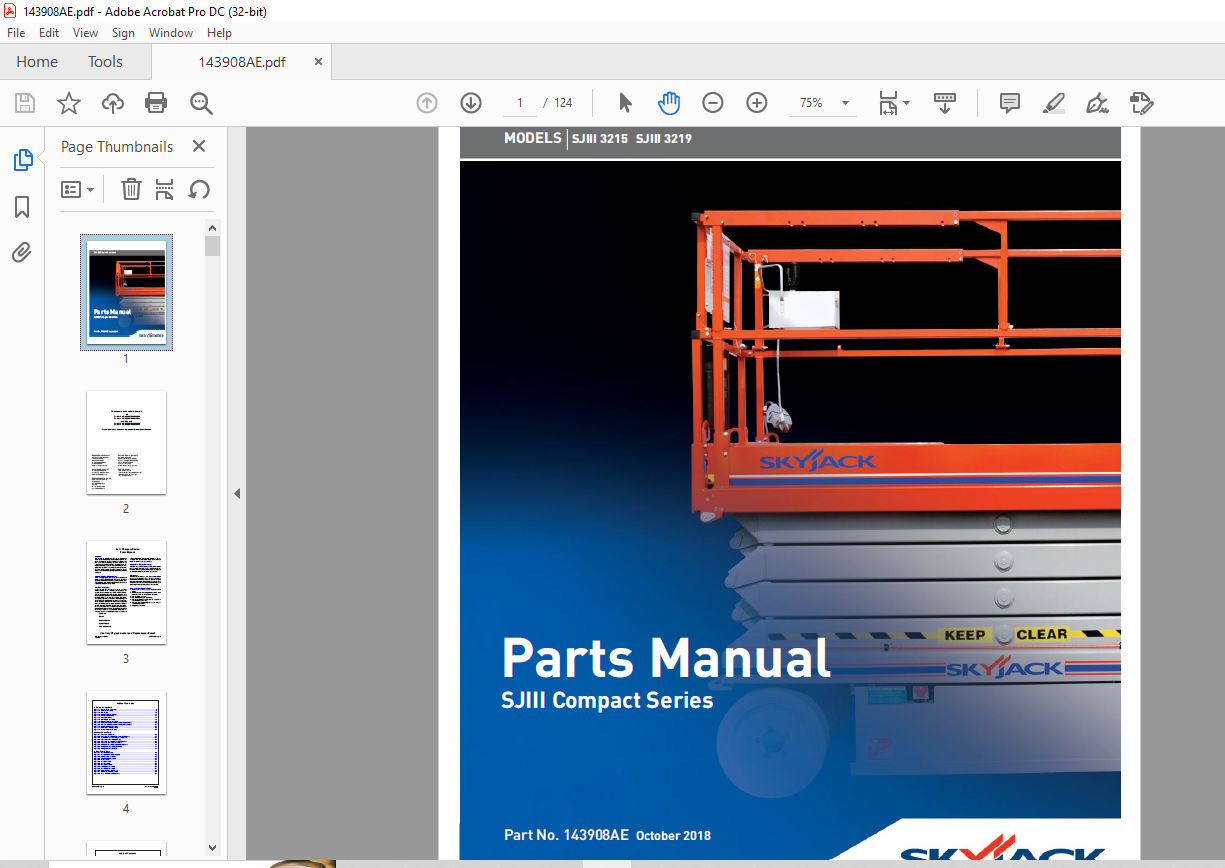Open the View menu
The width and height of the screenshot is (1225, 868).
point(86,33)
